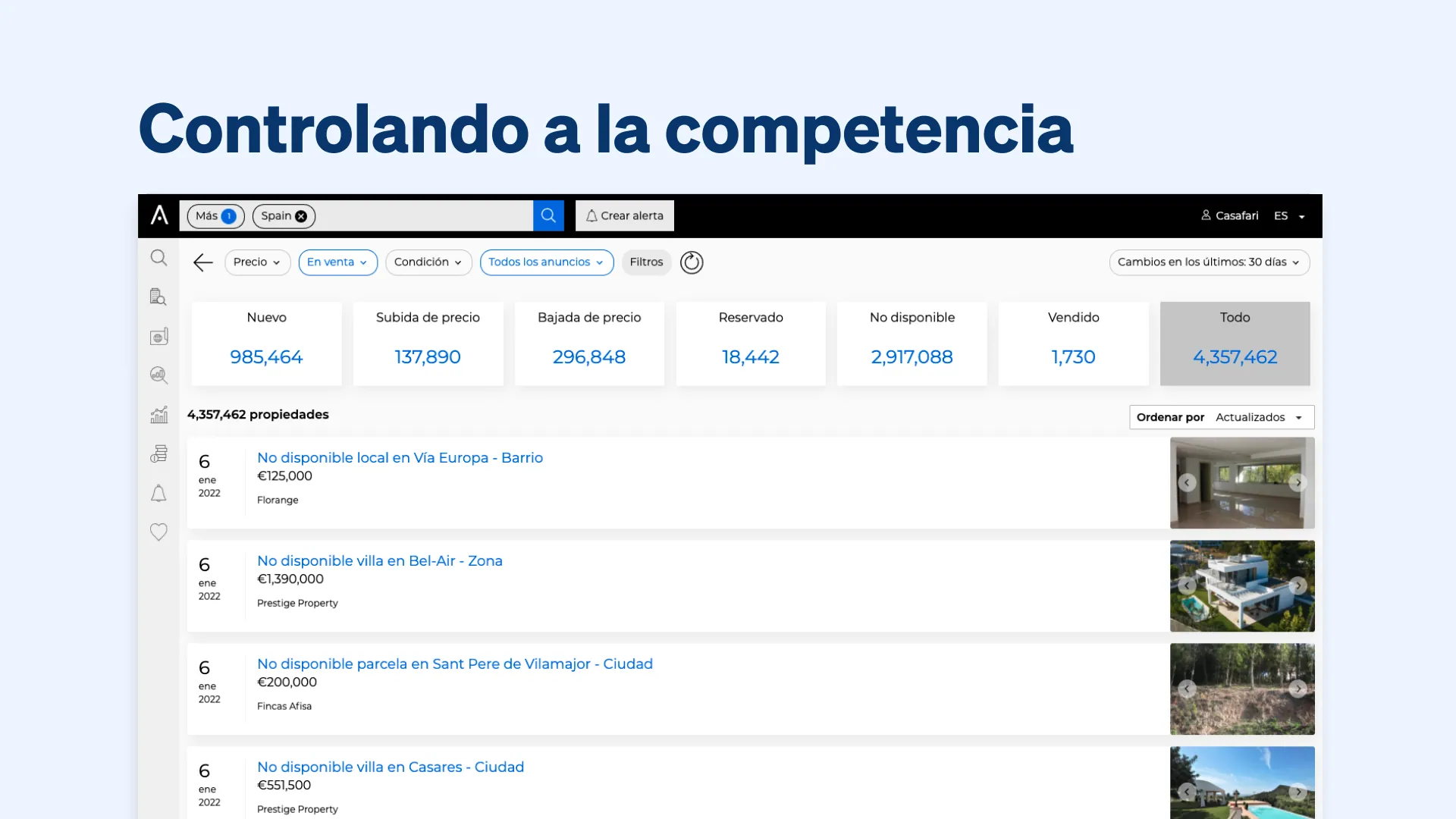
Task: Select the Todo status card
Action: pos(1235,344)
